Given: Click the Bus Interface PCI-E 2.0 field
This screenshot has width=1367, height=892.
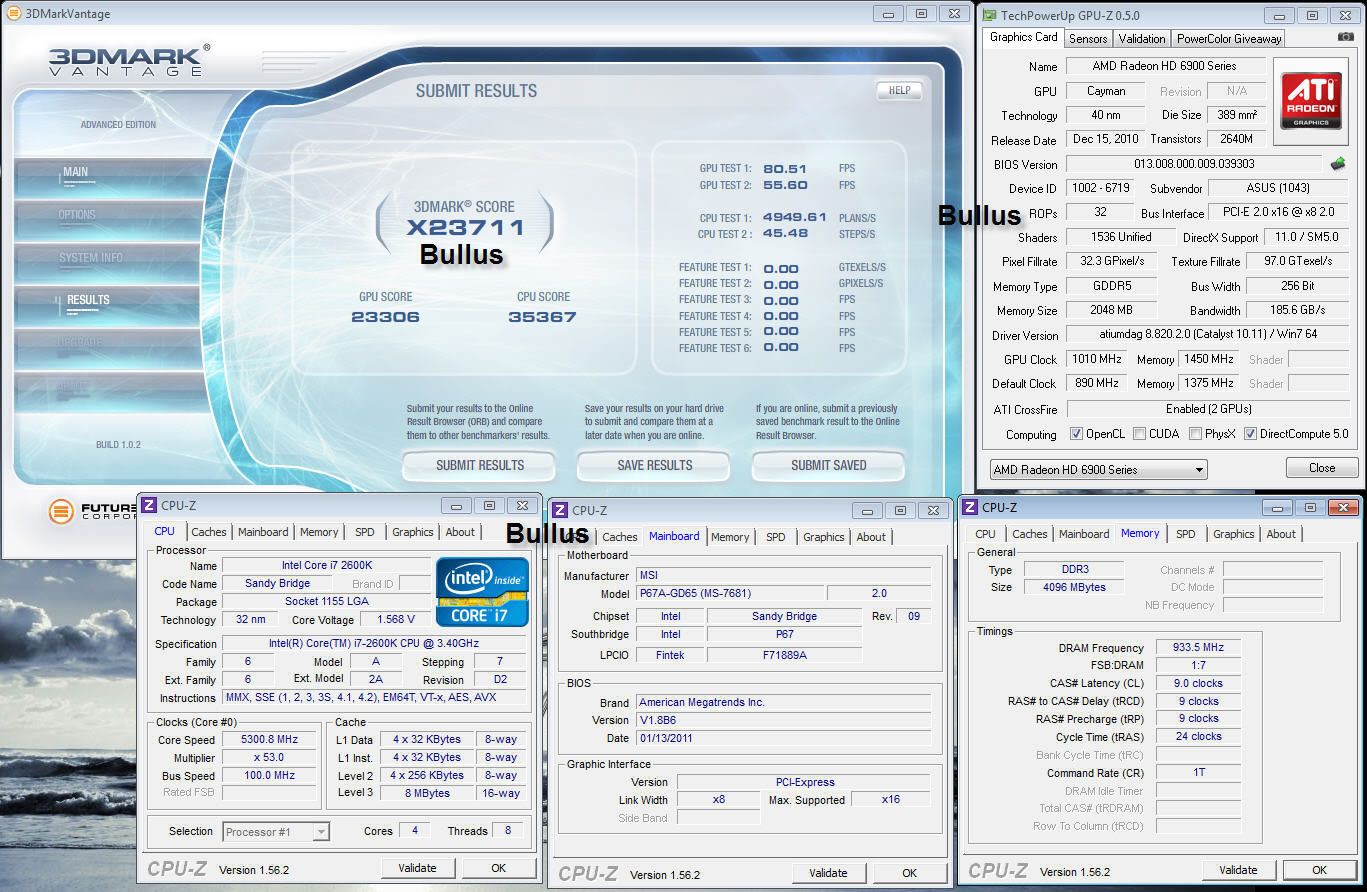Looking at the screenshot, I should pyautogui.click(x=1278, y=213).
